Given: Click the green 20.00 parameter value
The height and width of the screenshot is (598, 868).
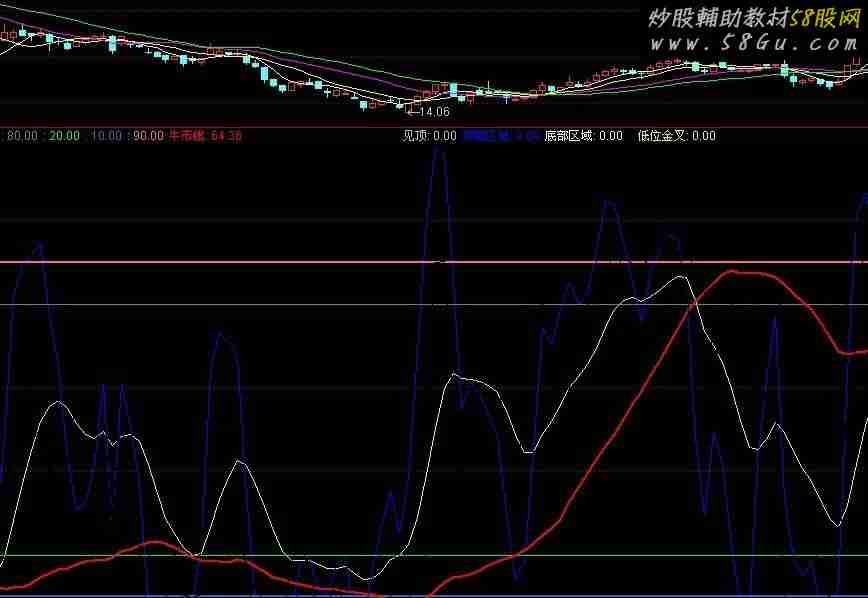Looking at the screenshot, I should (64, 136).
